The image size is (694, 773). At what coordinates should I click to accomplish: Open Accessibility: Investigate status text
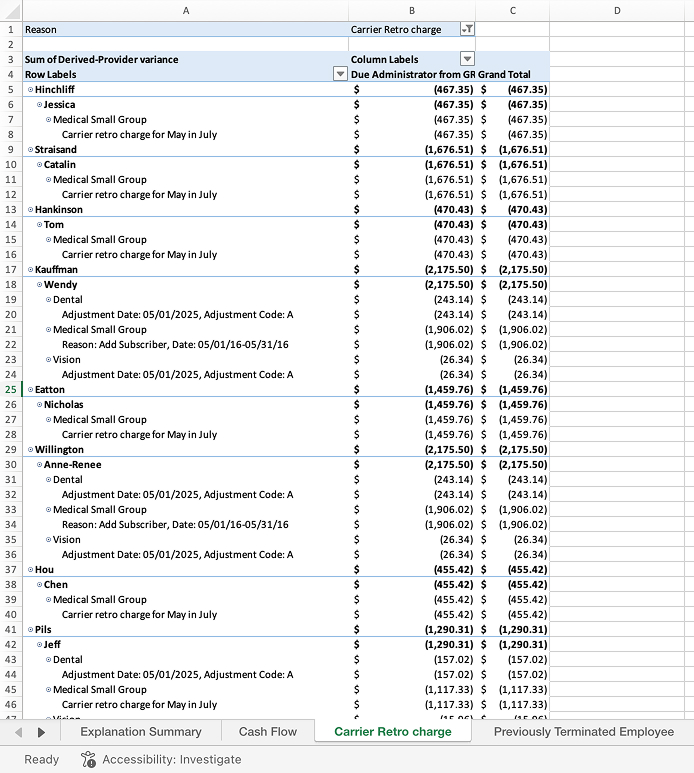172,759
